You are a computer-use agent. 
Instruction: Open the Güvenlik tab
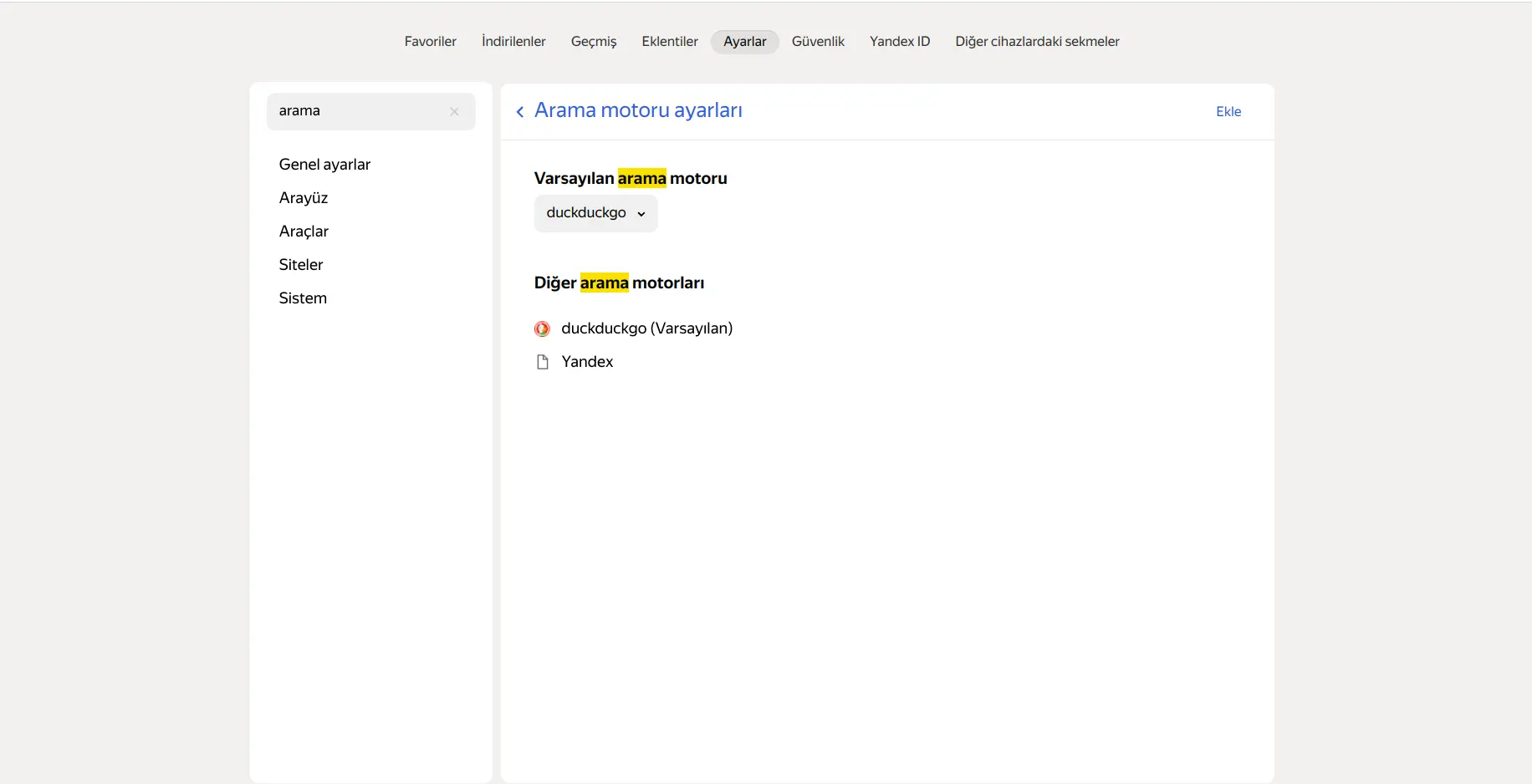(x=818, y=42)
